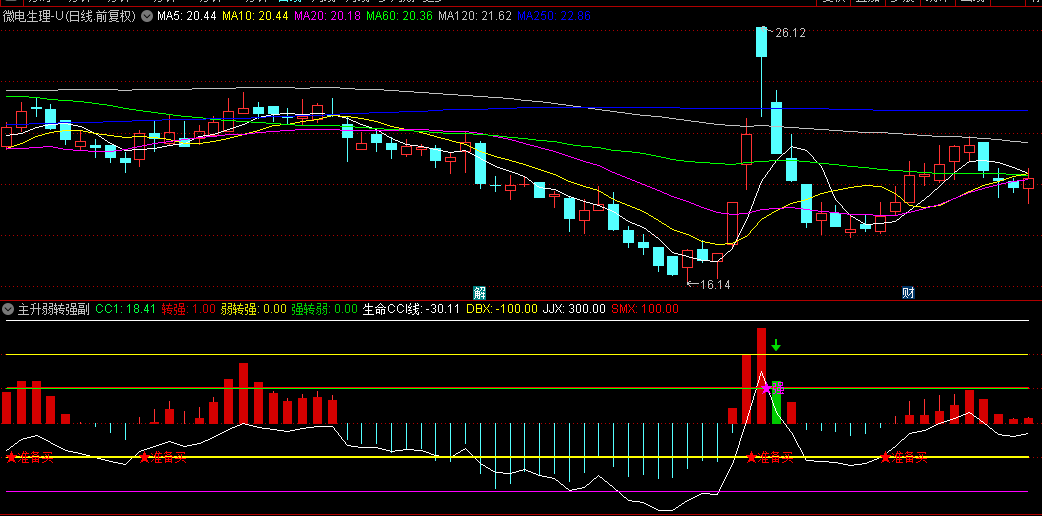Click the tallest red bar in the indicator panel
Screen dimensions: 1042x516
(x=761, y=376)
